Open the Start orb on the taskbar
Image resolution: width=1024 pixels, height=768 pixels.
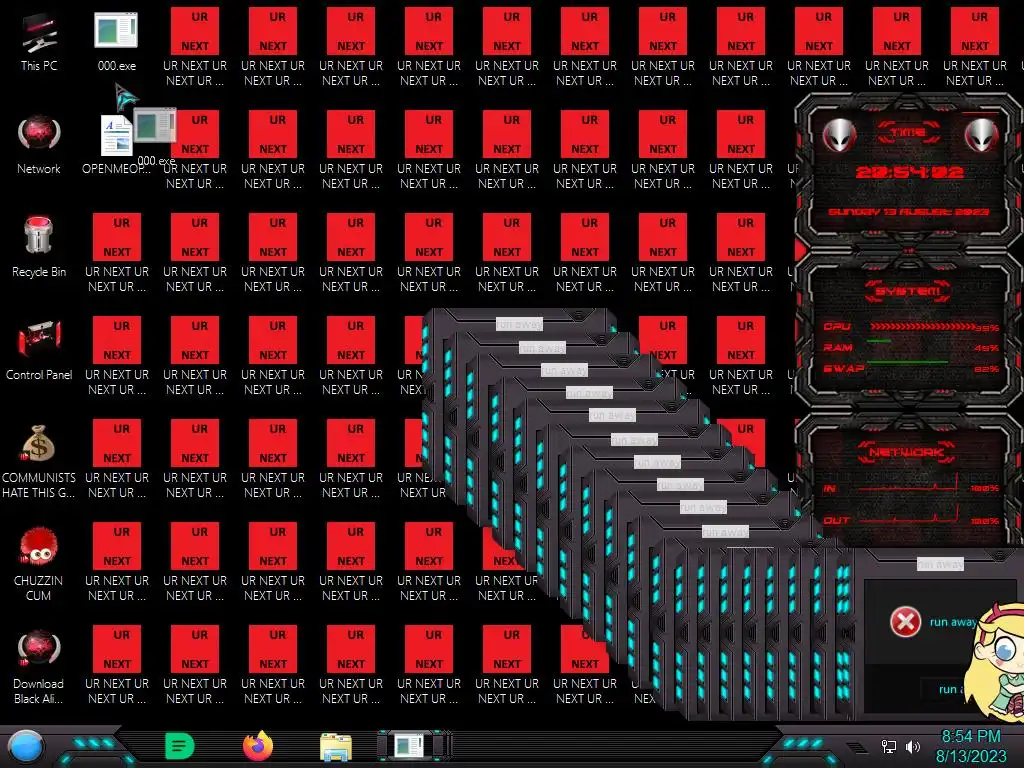(x=26, y=747)
